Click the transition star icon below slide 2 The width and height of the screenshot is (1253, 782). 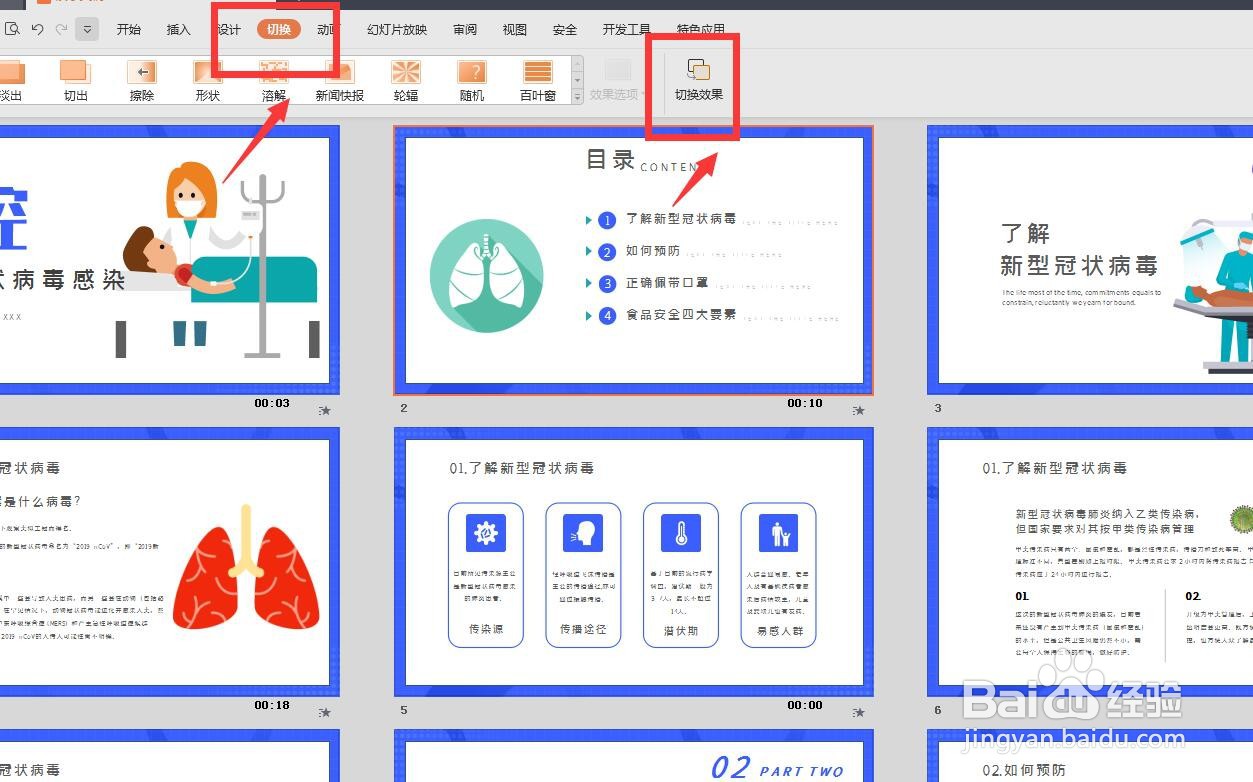coord(858,410)
